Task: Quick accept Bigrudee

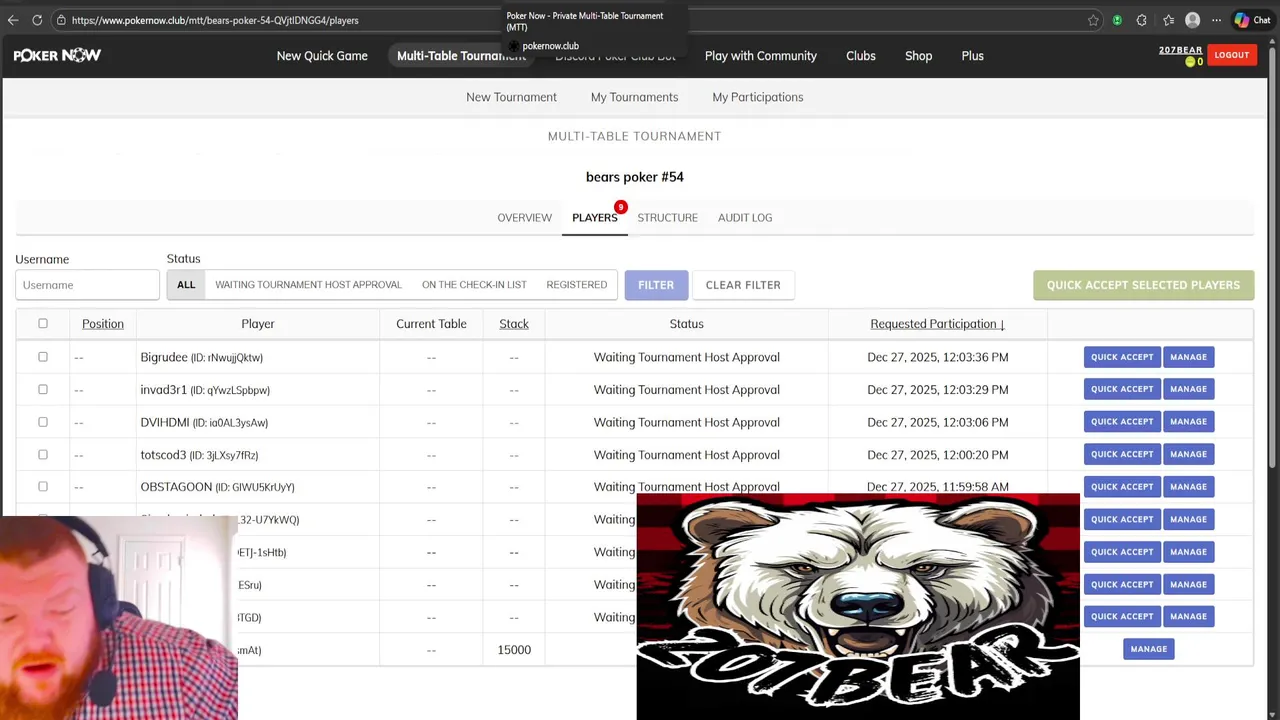Action: tap(1122, 357)
